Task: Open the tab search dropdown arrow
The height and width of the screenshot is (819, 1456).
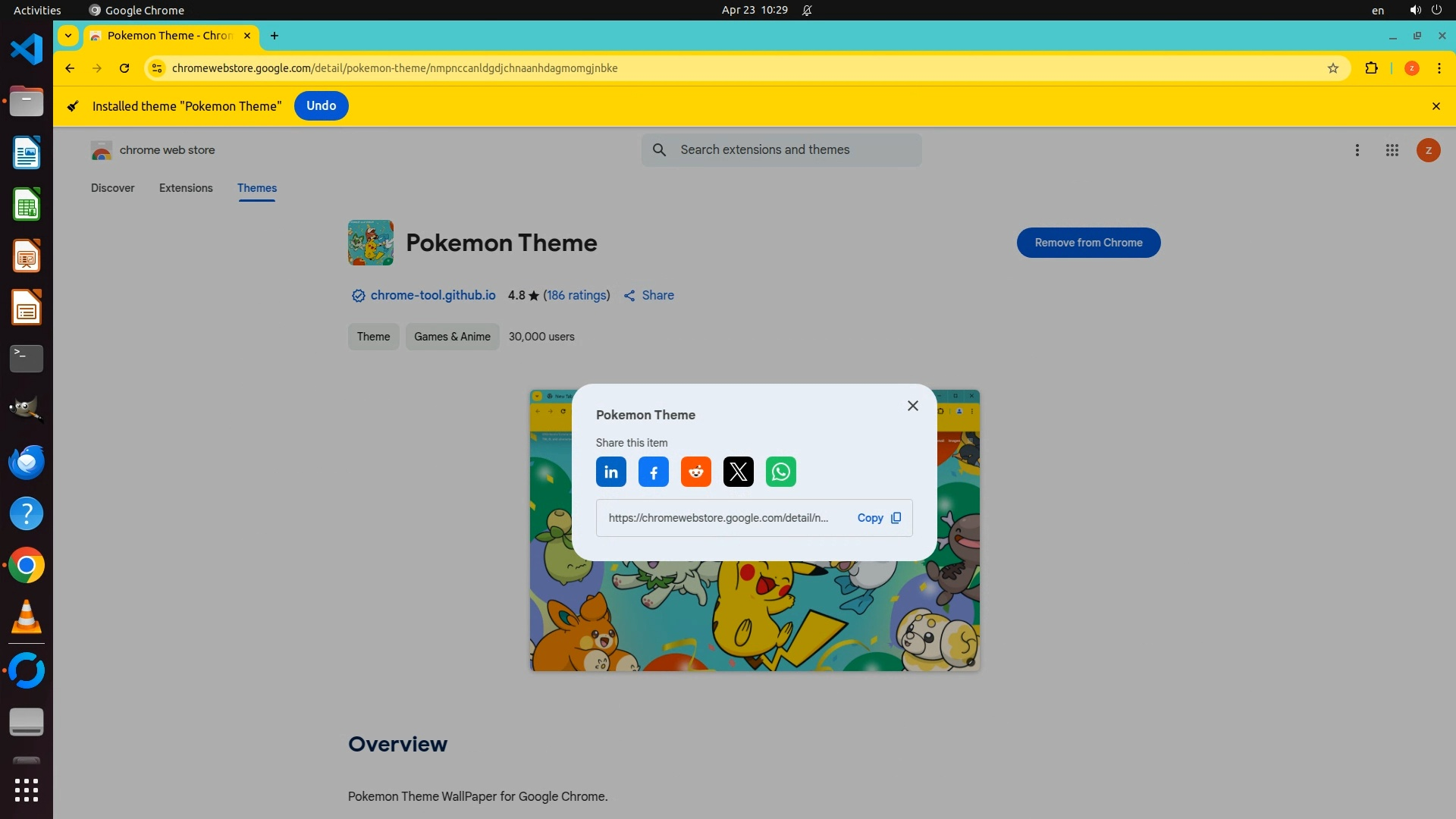Action: [x=68, y=36]
